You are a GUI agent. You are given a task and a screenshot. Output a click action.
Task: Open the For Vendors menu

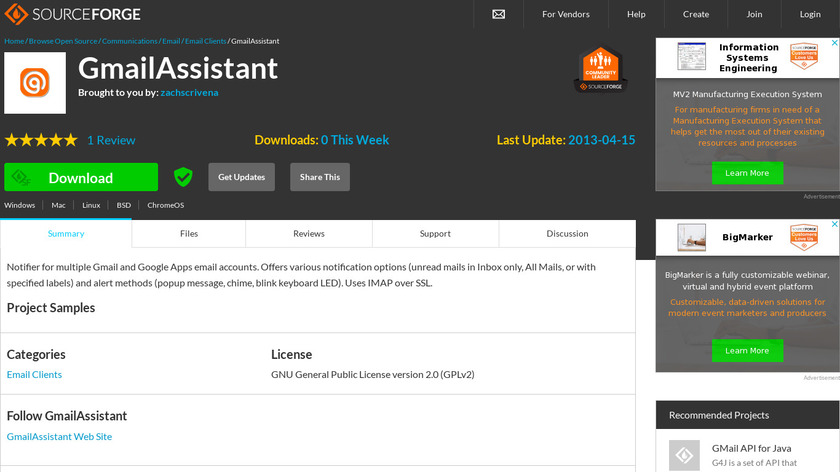click(x=566, y=14)
